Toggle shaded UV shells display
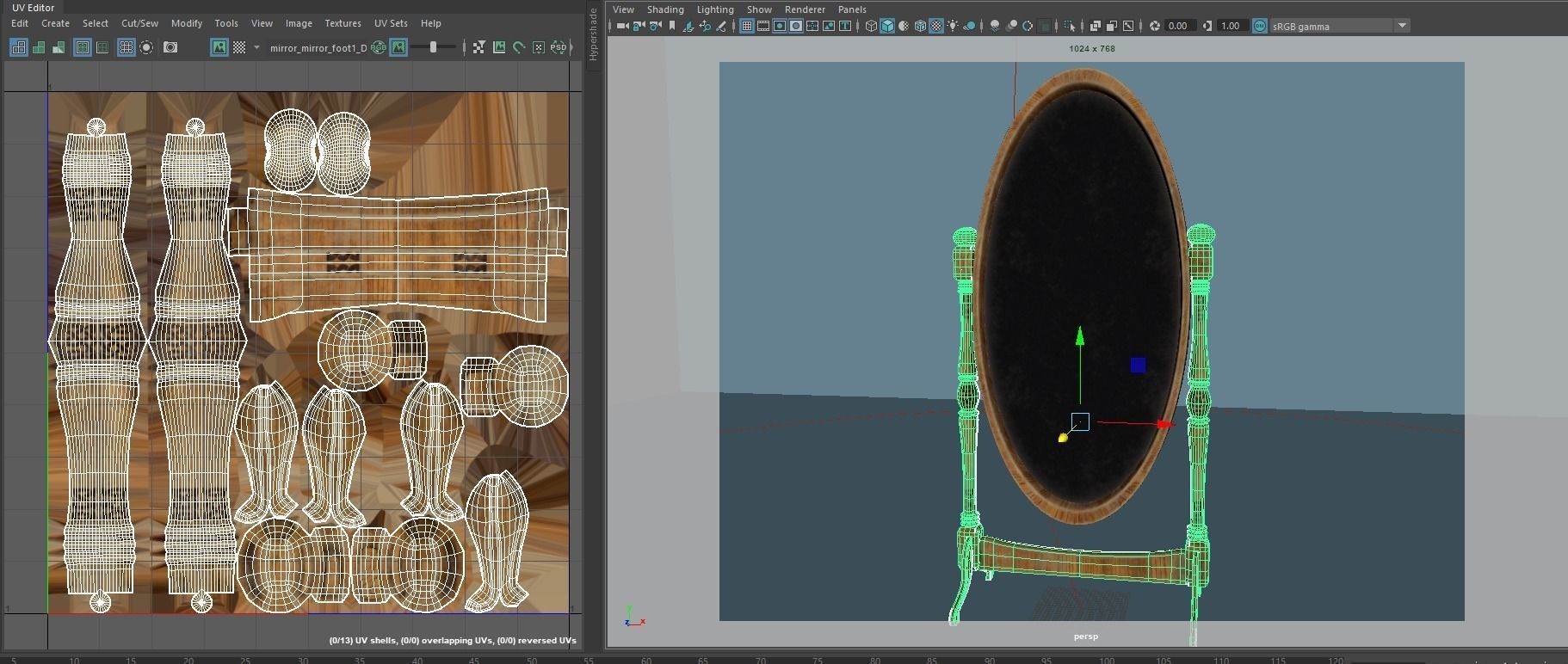Image resolution: width=1568 pixels, height=664 pixels. (39, 47)
